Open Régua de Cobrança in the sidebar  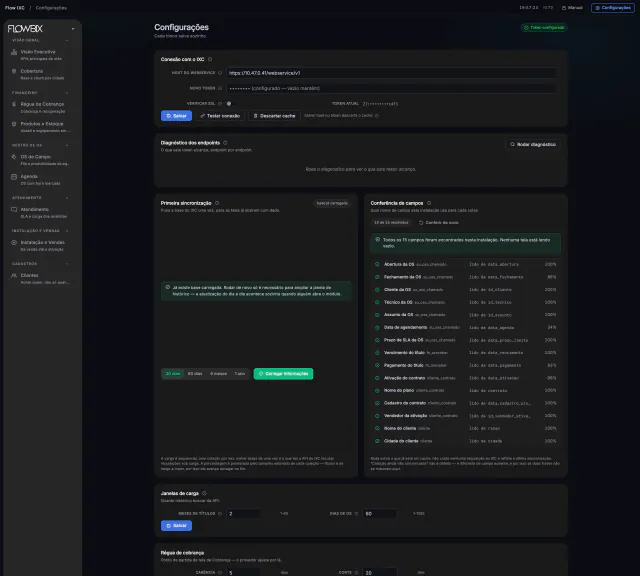point(40,107)
